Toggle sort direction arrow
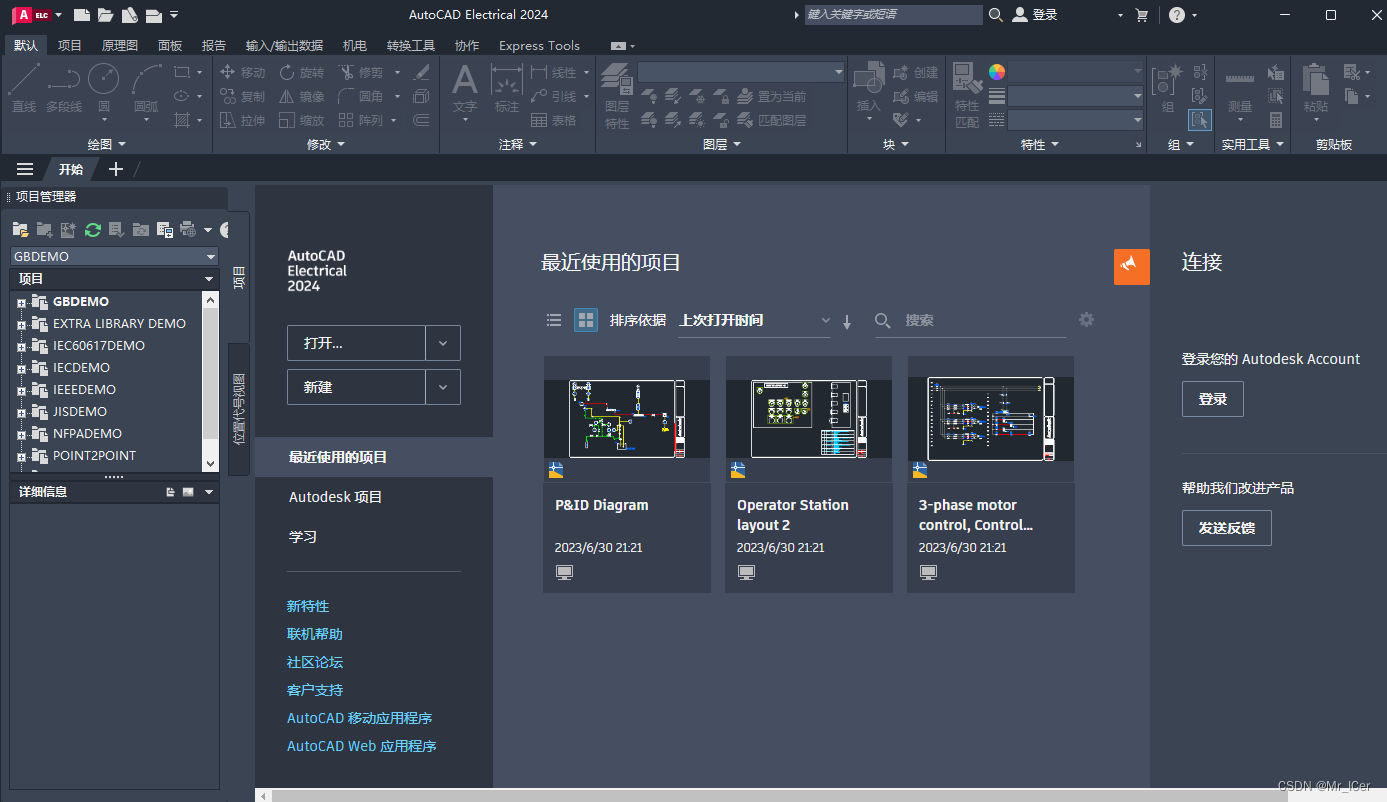This screenshot has height=802, width=1387. coord(847,322)
